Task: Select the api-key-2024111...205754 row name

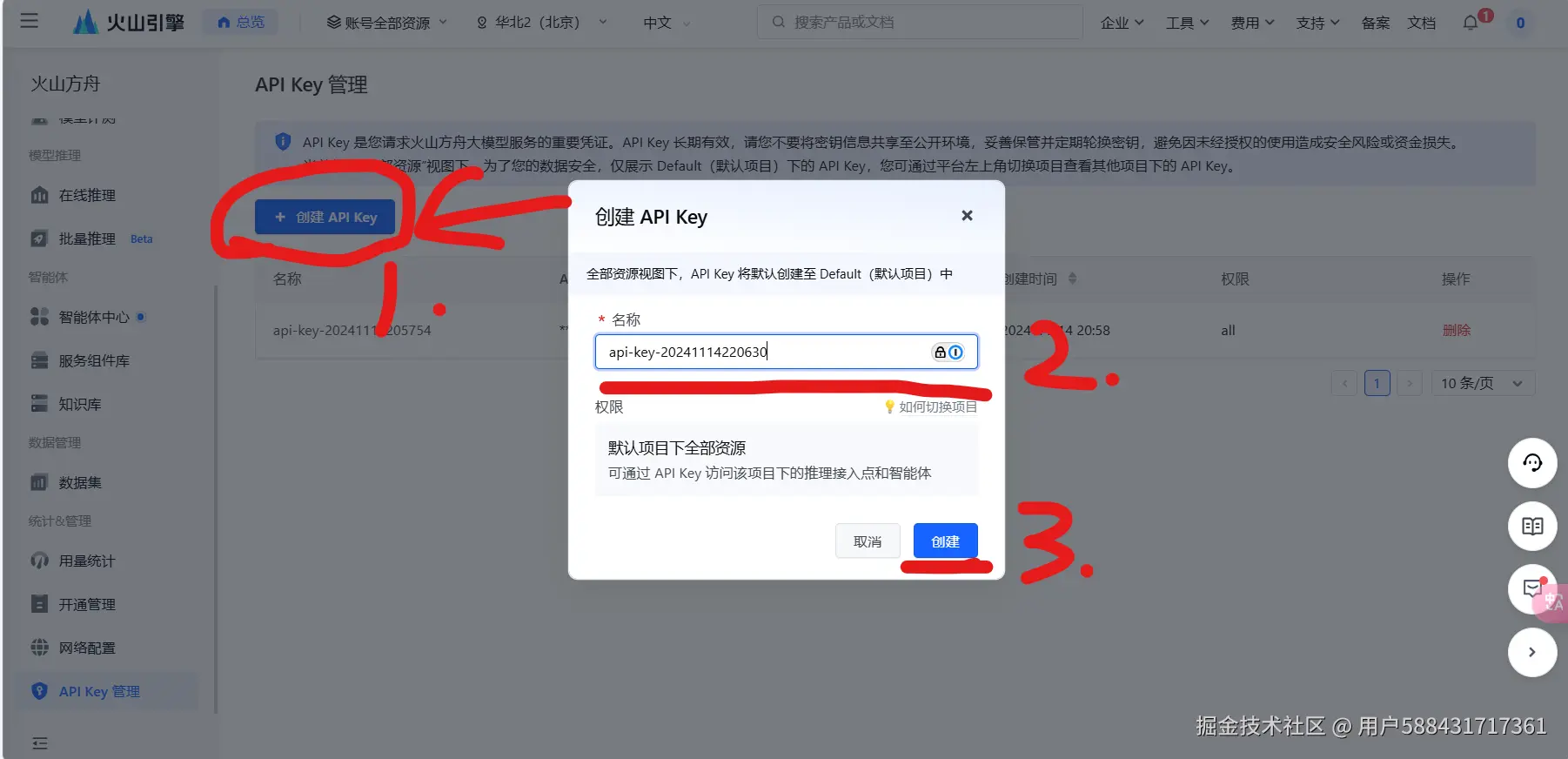Action: click(352, 330)
